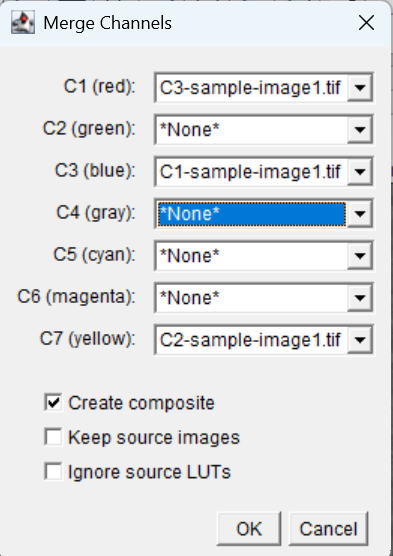
Task: Enable the Keep source images checkbox
Action: tap(53, 437)
